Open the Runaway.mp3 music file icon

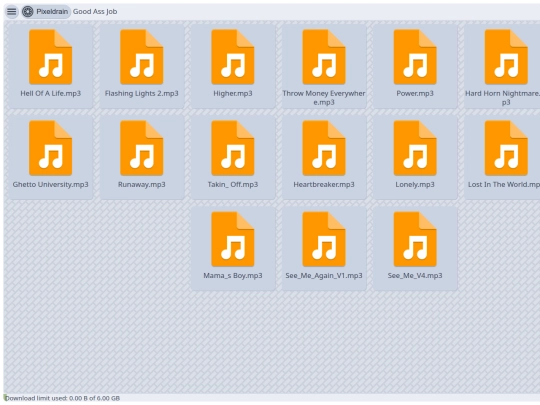click(x=142, y=148)
